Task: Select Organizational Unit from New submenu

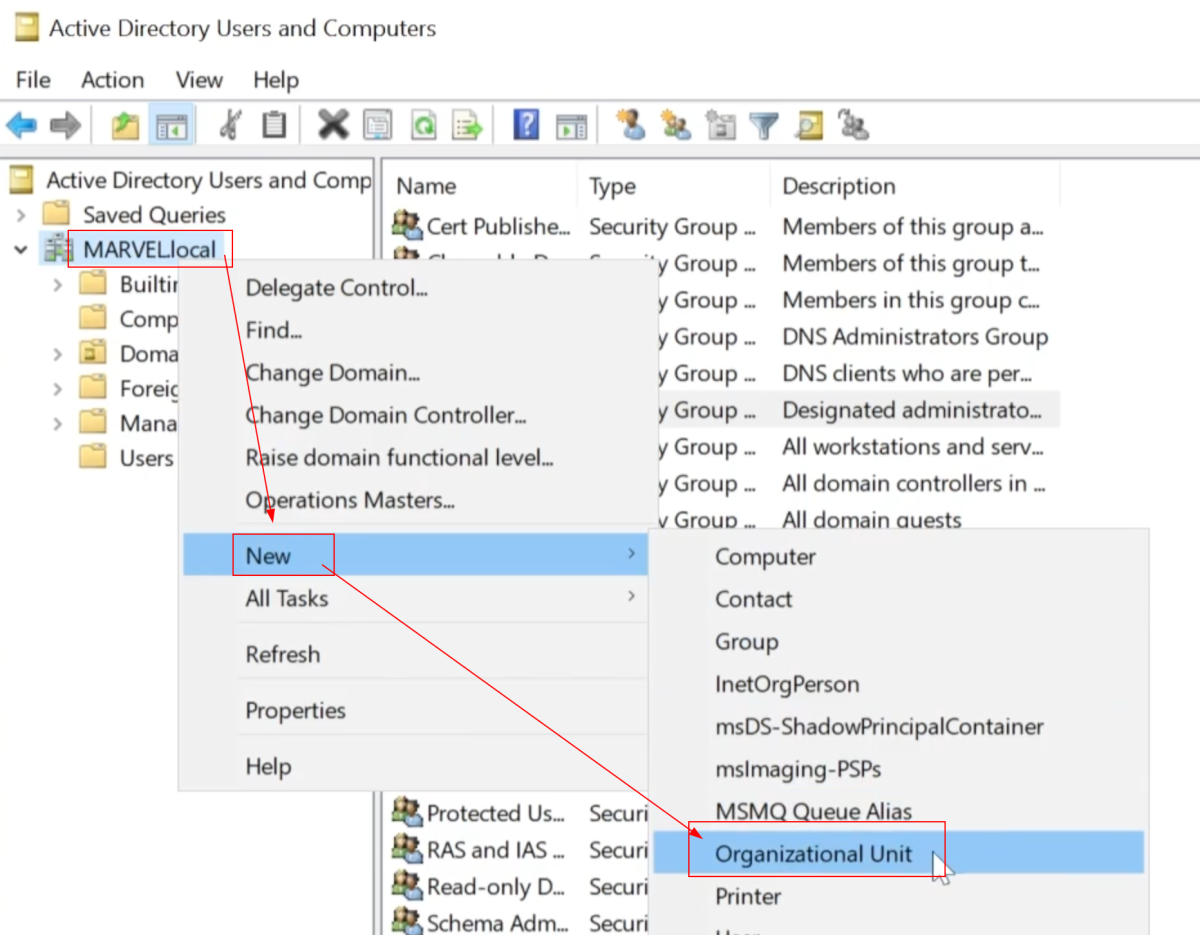Action: tap(813, 854)
